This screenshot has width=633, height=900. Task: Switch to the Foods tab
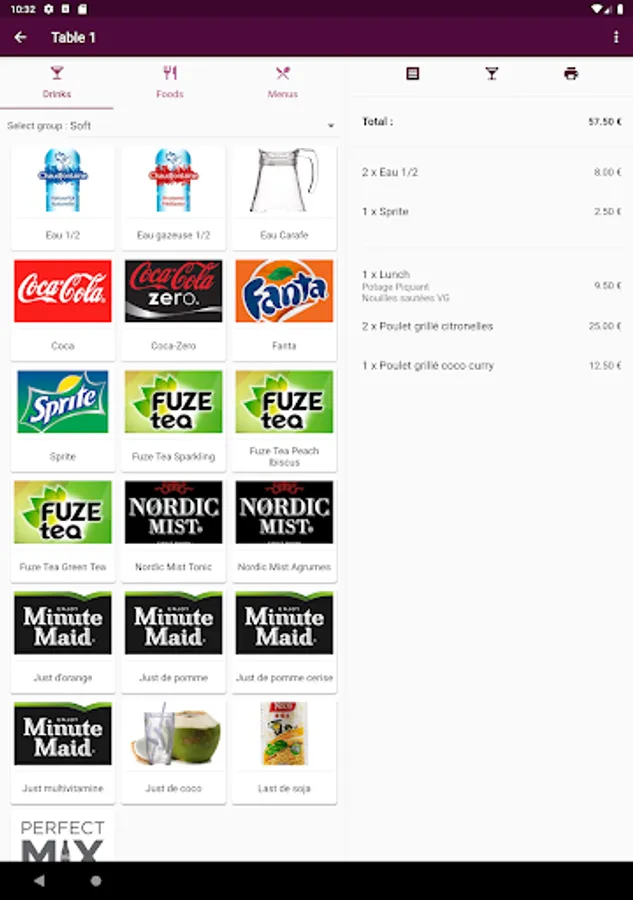coord(170,83)
